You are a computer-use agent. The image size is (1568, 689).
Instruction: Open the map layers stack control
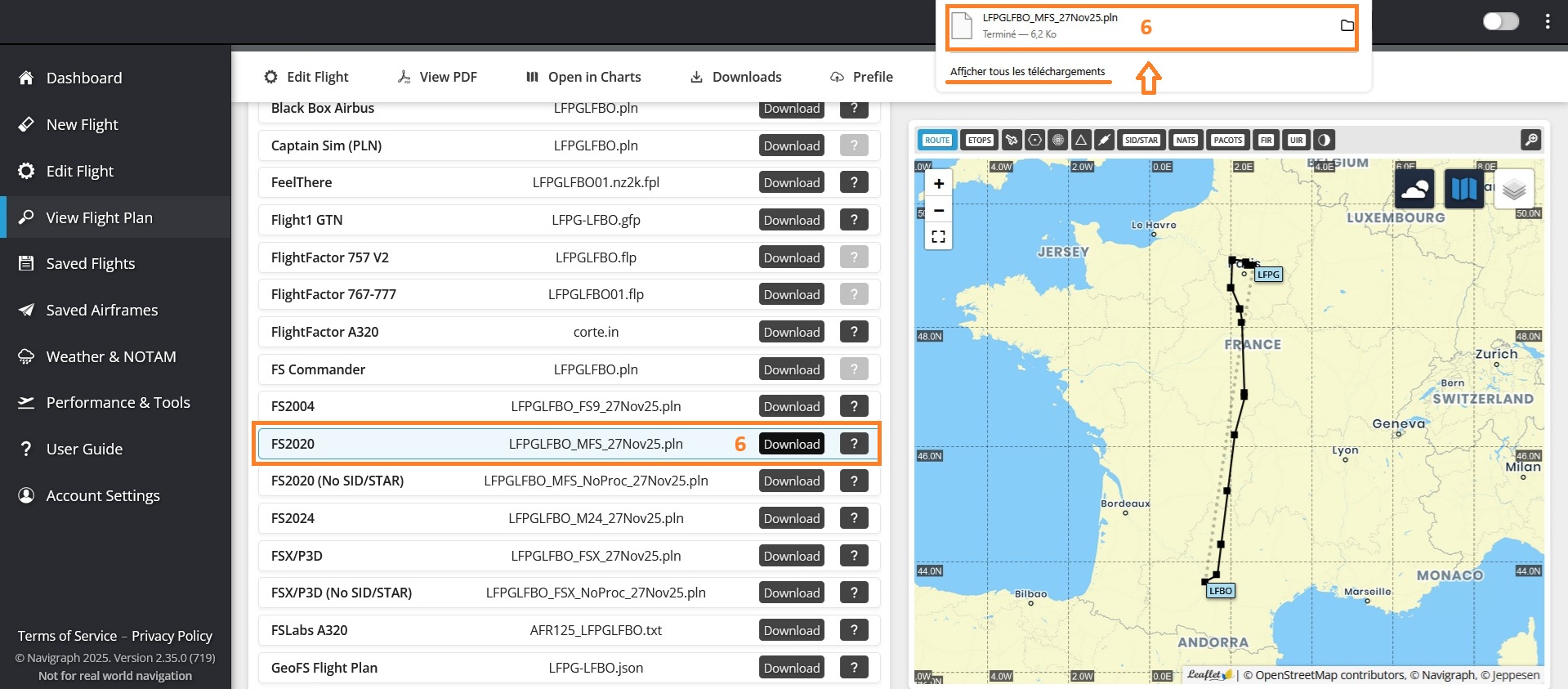(x=1513, y=189)
